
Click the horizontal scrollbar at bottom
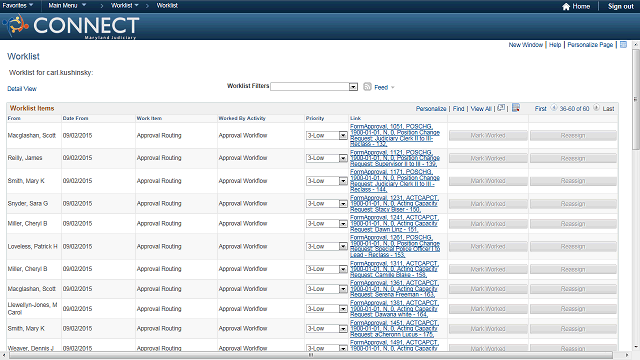point(311,356)
